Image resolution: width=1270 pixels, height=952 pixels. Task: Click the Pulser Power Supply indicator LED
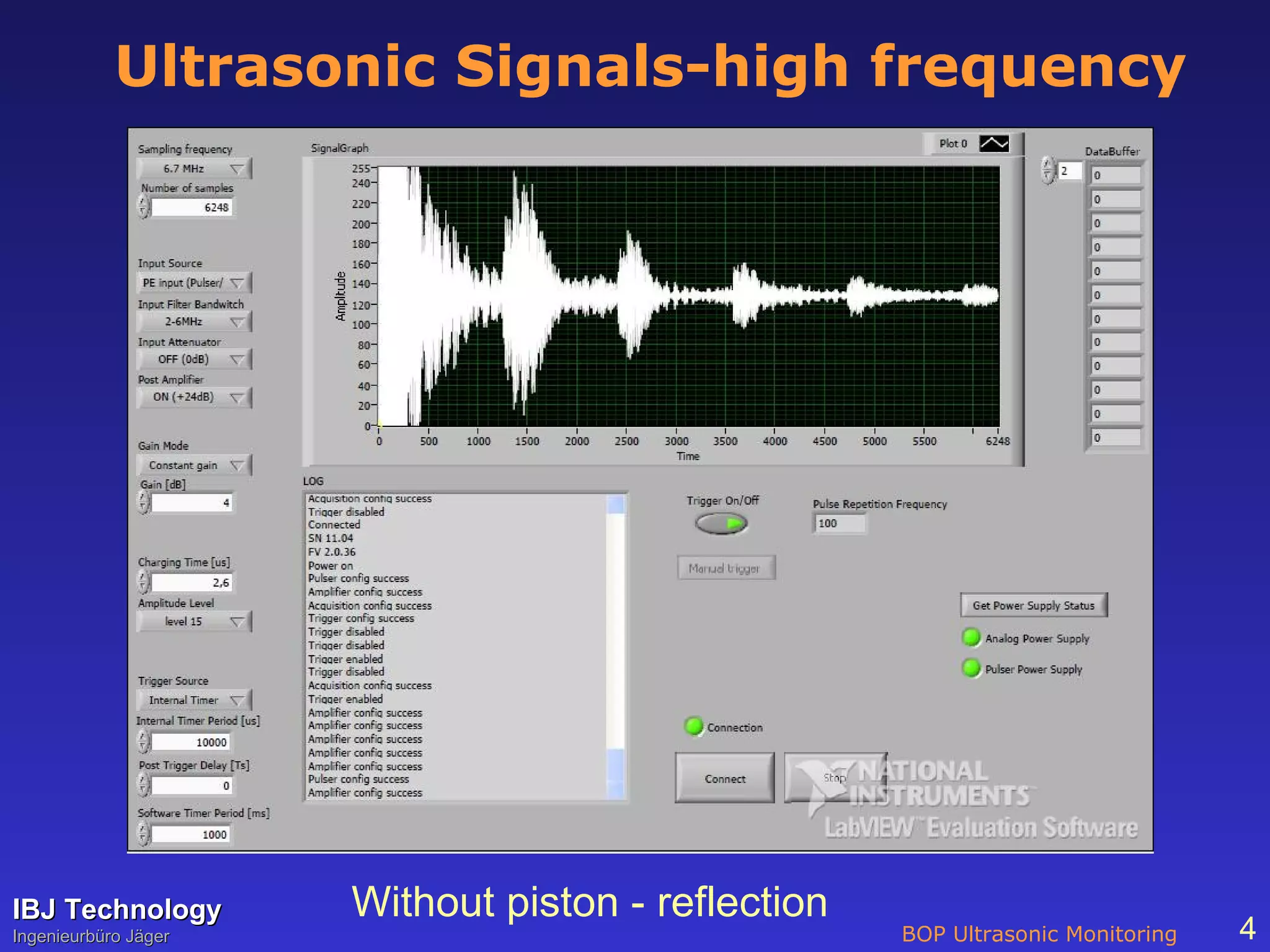pyautogui.click(x=971, y=668)
